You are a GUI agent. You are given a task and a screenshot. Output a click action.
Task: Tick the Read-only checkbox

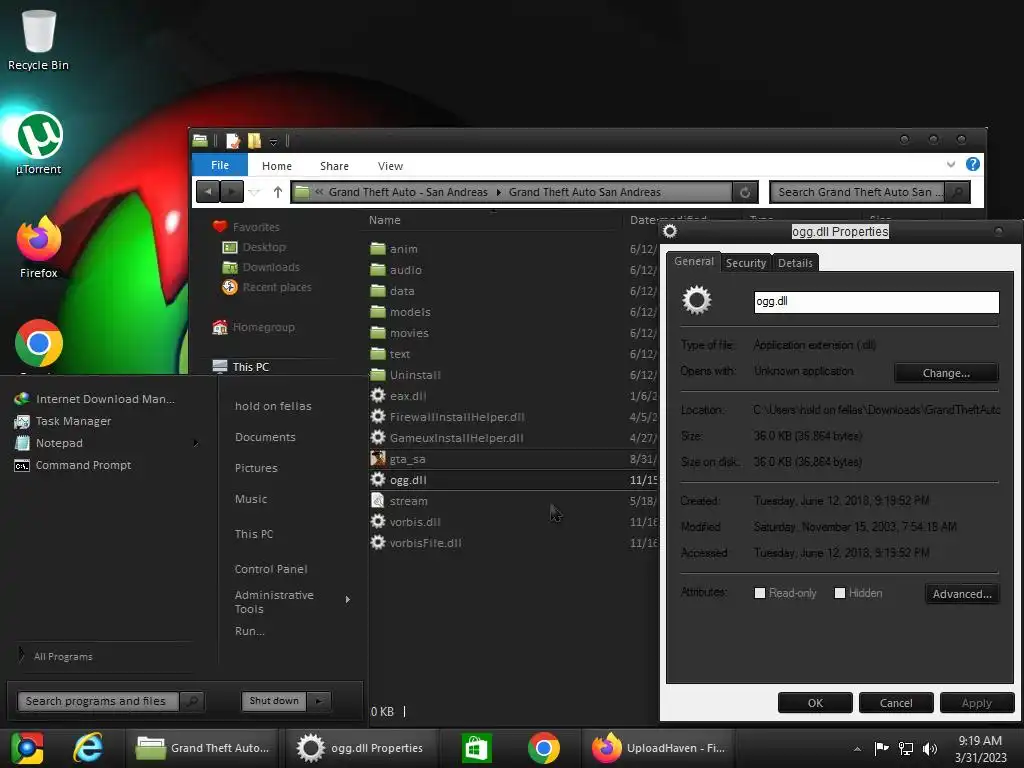[760, 593]
